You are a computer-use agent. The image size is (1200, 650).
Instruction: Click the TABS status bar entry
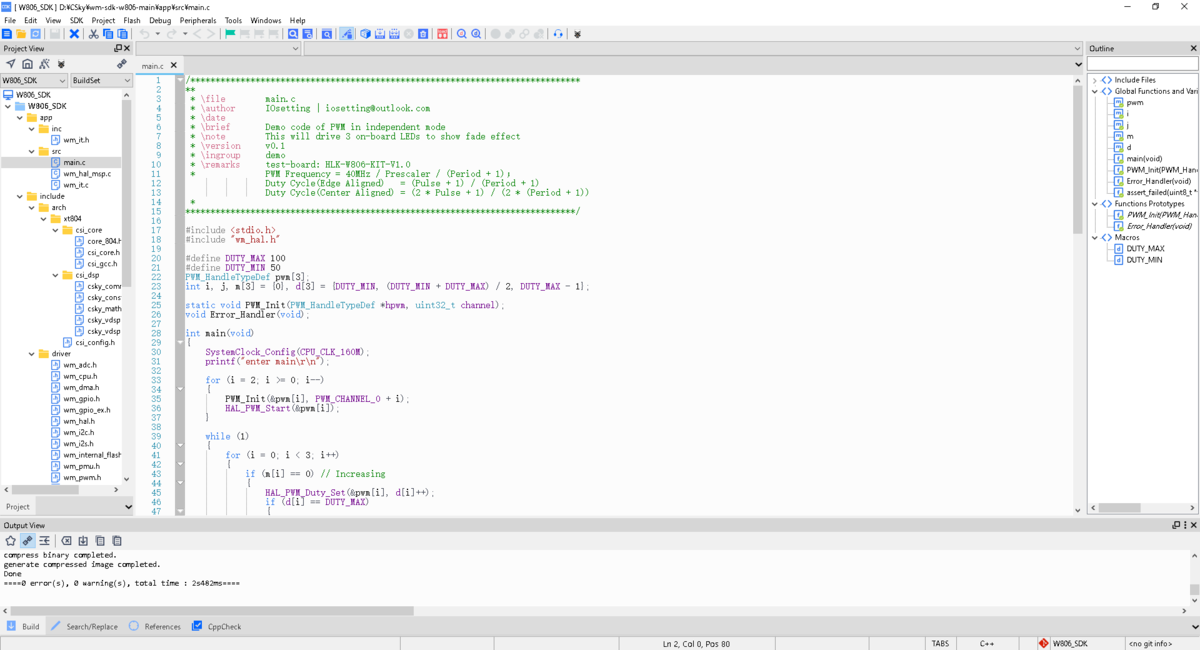point(940,643)
